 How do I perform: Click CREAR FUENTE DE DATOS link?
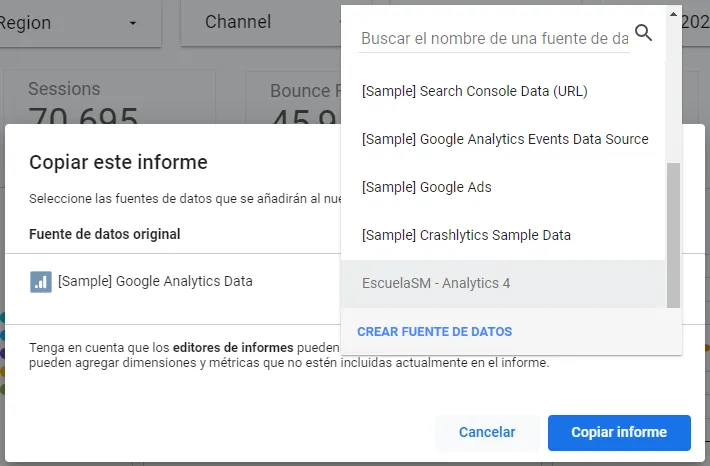pyautogui.click(x=434, y=331)
